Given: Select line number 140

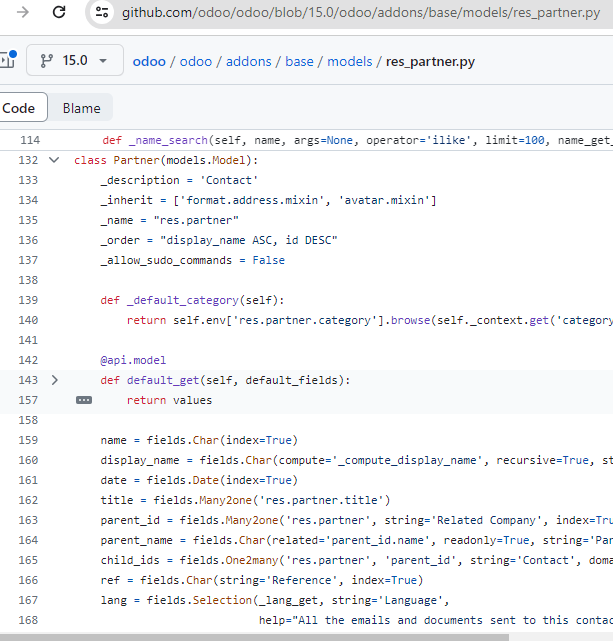Looking at the screenshot, I should (28, 320).
